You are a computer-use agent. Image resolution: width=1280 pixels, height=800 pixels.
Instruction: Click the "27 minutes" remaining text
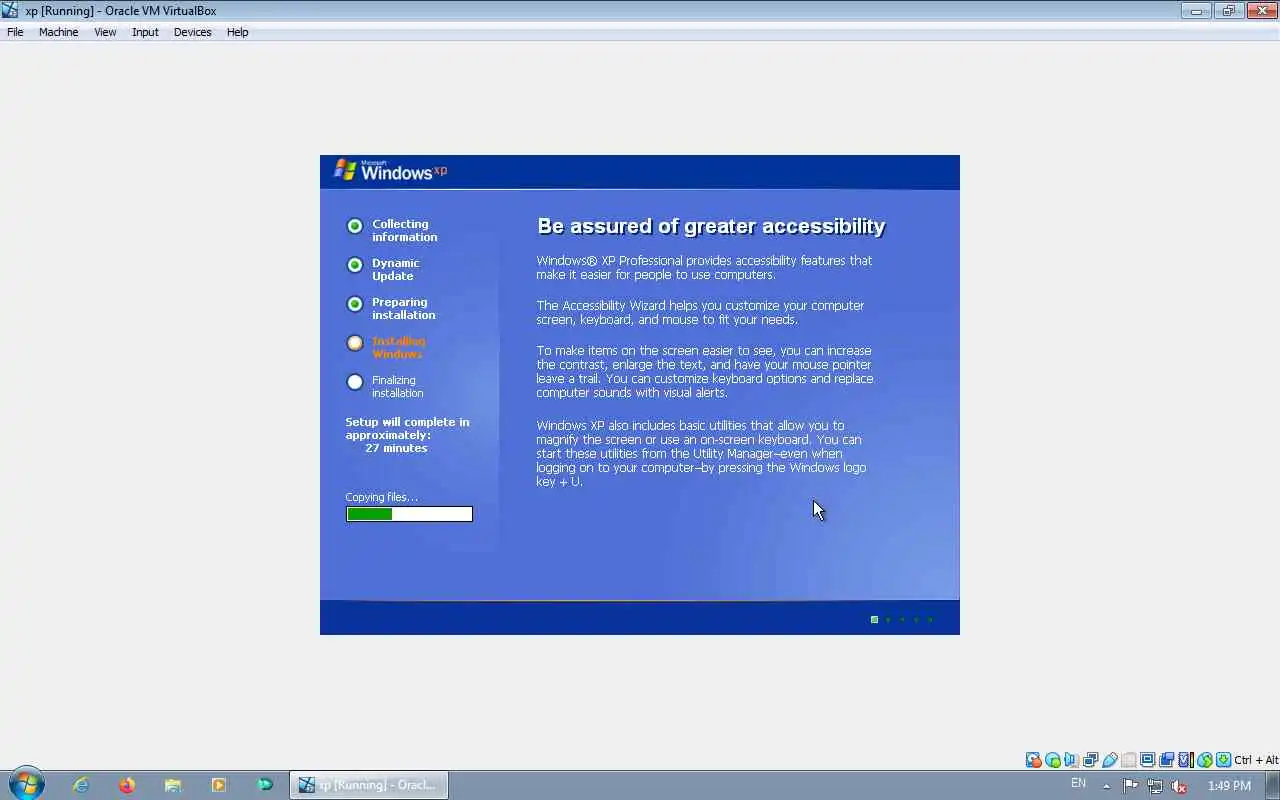396,448
